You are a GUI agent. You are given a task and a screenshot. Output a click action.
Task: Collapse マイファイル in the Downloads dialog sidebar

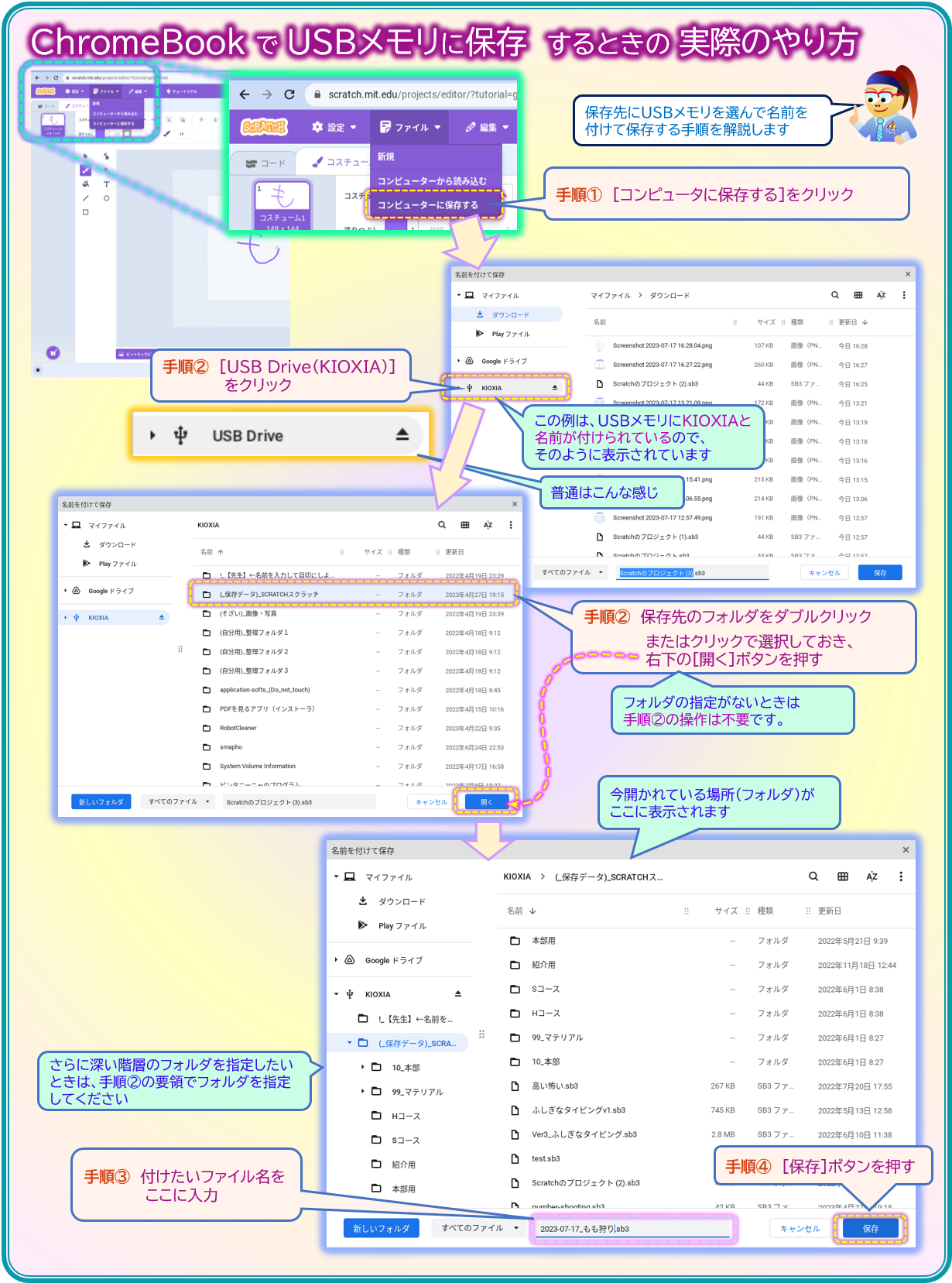click(458, 295)
